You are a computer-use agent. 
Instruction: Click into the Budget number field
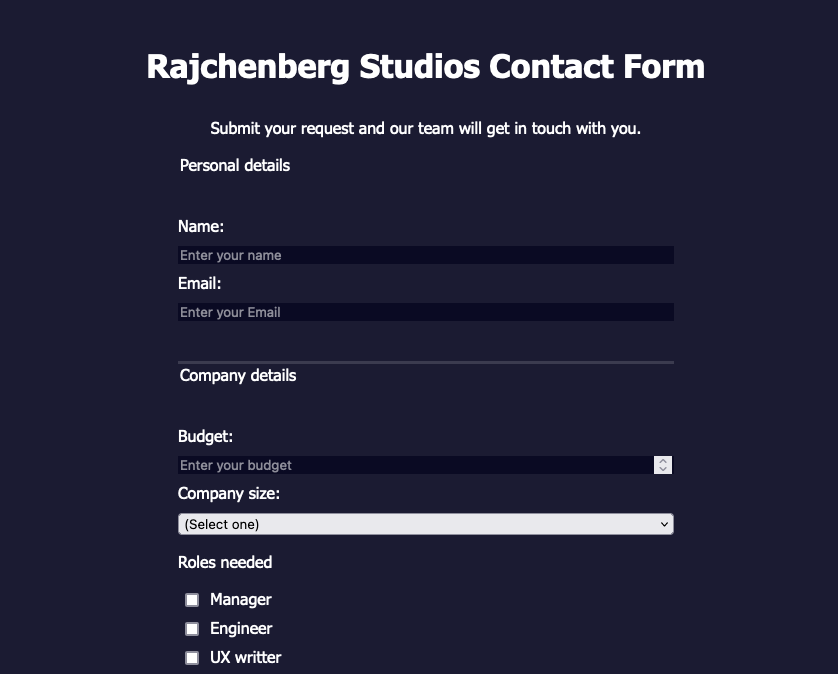pos(415,465)
